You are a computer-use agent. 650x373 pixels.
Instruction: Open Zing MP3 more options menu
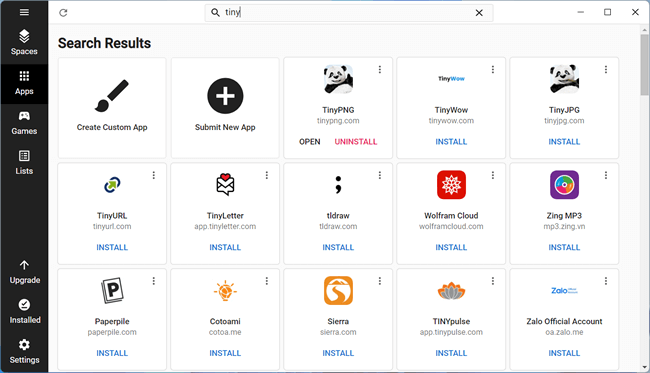point(606,175)
